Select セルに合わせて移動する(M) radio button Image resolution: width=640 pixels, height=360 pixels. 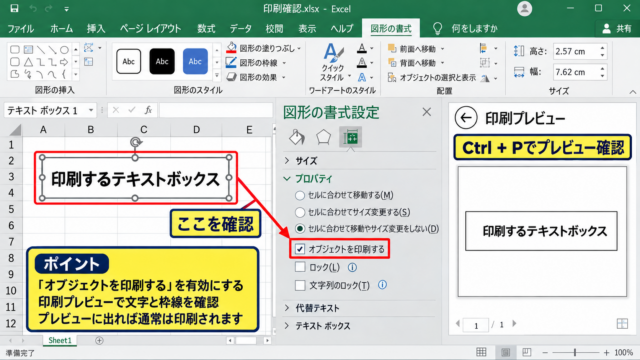pos(300,196)
